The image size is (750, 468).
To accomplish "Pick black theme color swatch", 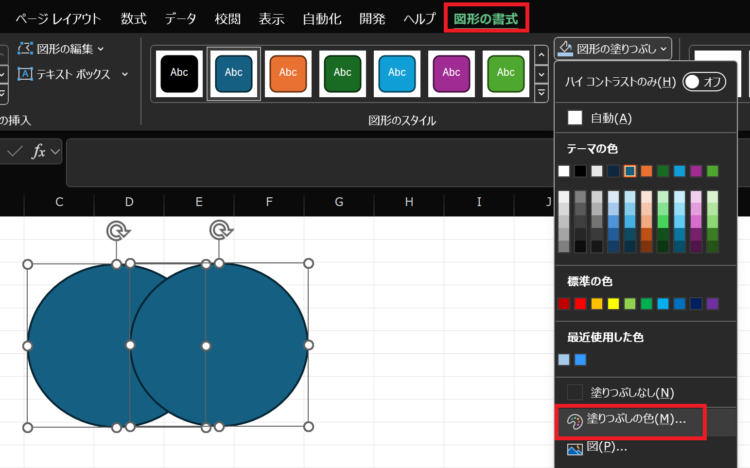I will pos(580,171).
